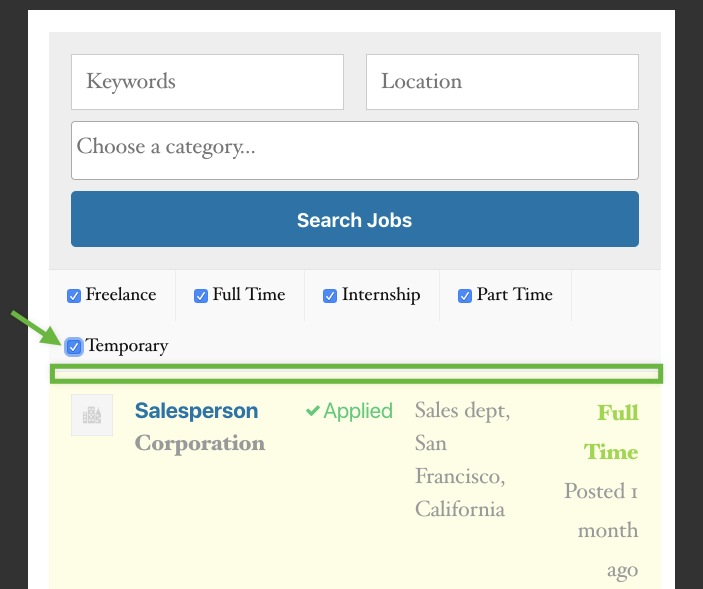Click the Location input field

[x=502, y=82]
